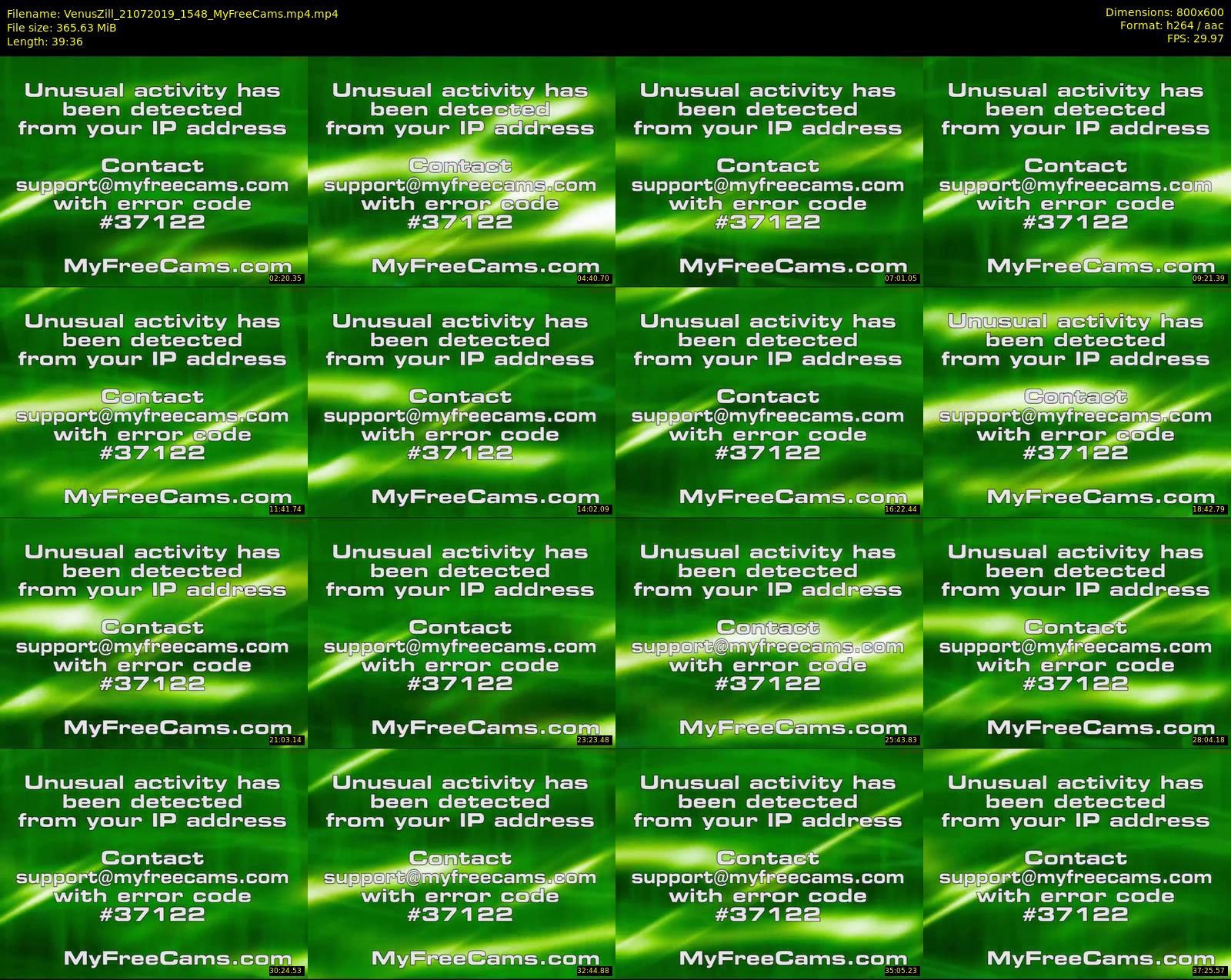Click the thumbnail marked 25:43.83
The width and height of the screenshot is (1231, 980).
point(769,632)
